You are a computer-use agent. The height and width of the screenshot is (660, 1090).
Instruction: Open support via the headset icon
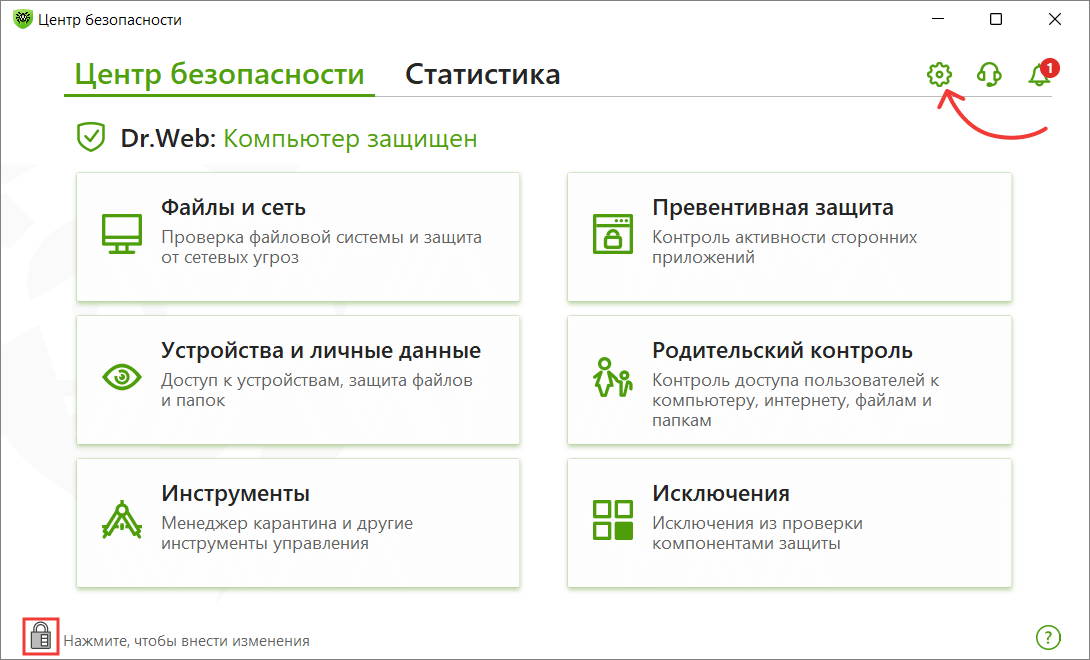pos(989,74)
